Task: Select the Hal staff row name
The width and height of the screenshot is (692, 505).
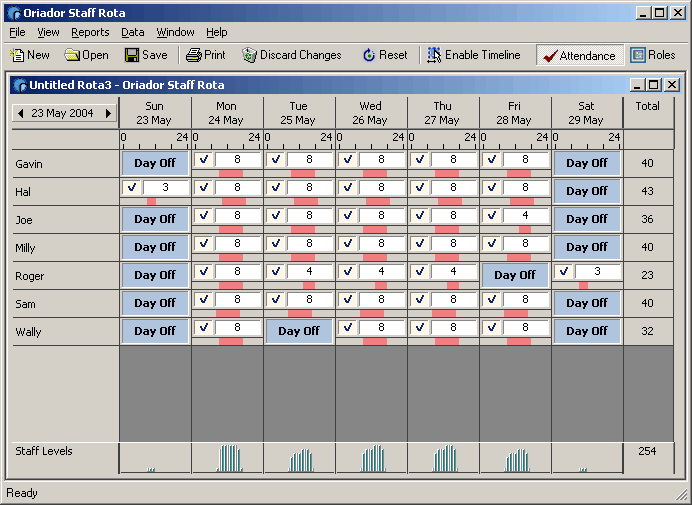Action: [x=23, y=192]
